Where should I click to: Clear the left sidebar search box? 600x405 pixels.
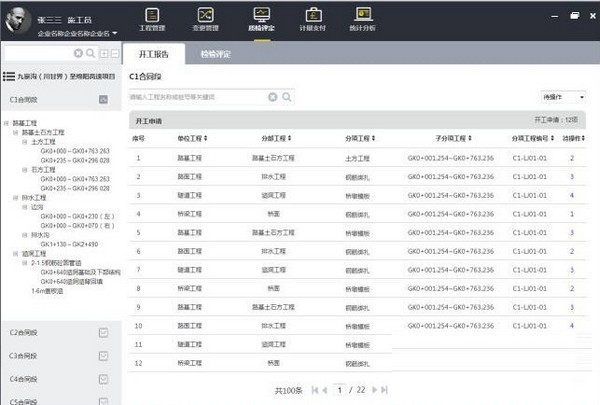pyautogui.click(x=79, y=52)
